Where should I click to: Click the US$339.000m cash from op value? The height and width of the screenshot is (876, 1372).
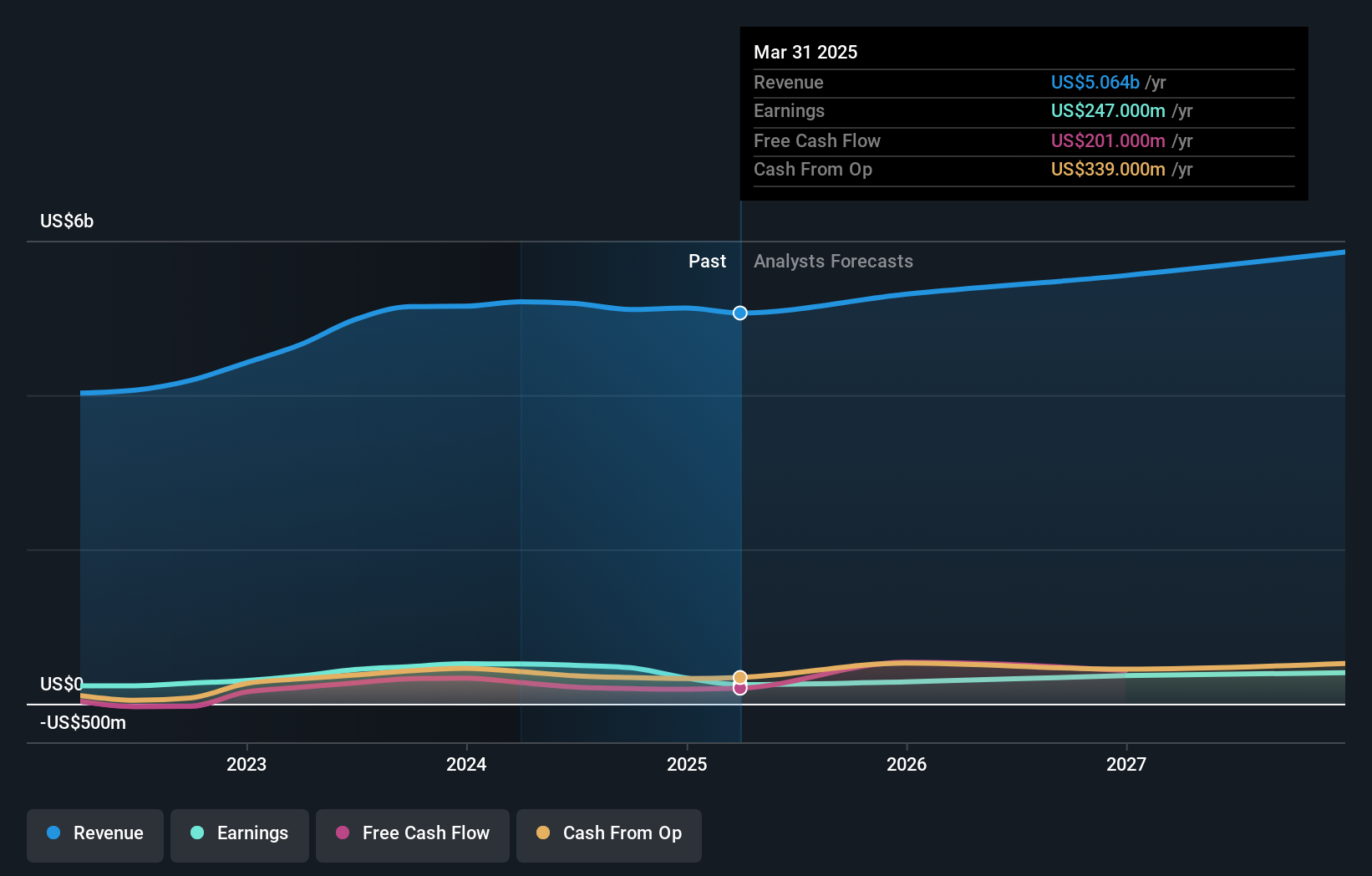pos(1108,169)
